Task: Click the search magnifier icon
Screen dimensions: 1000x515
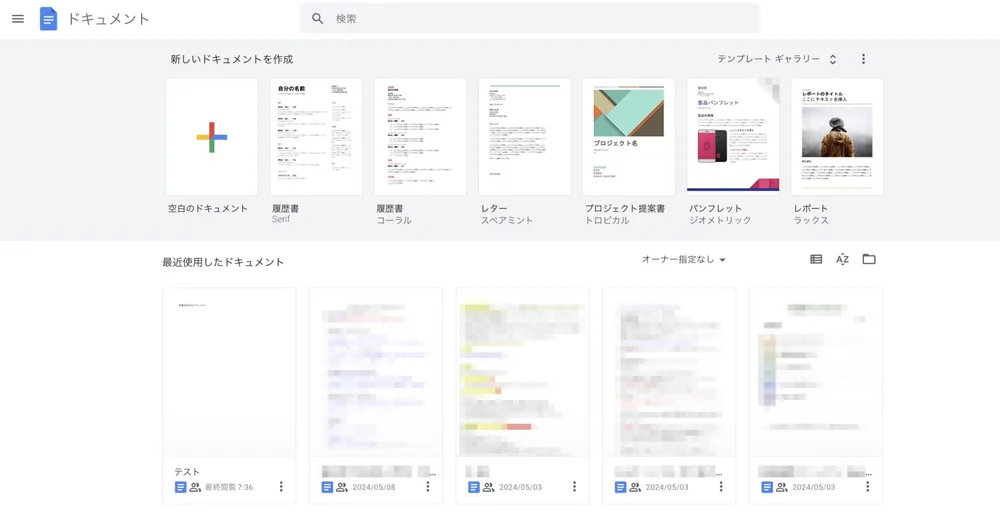Action: [318, 18]
